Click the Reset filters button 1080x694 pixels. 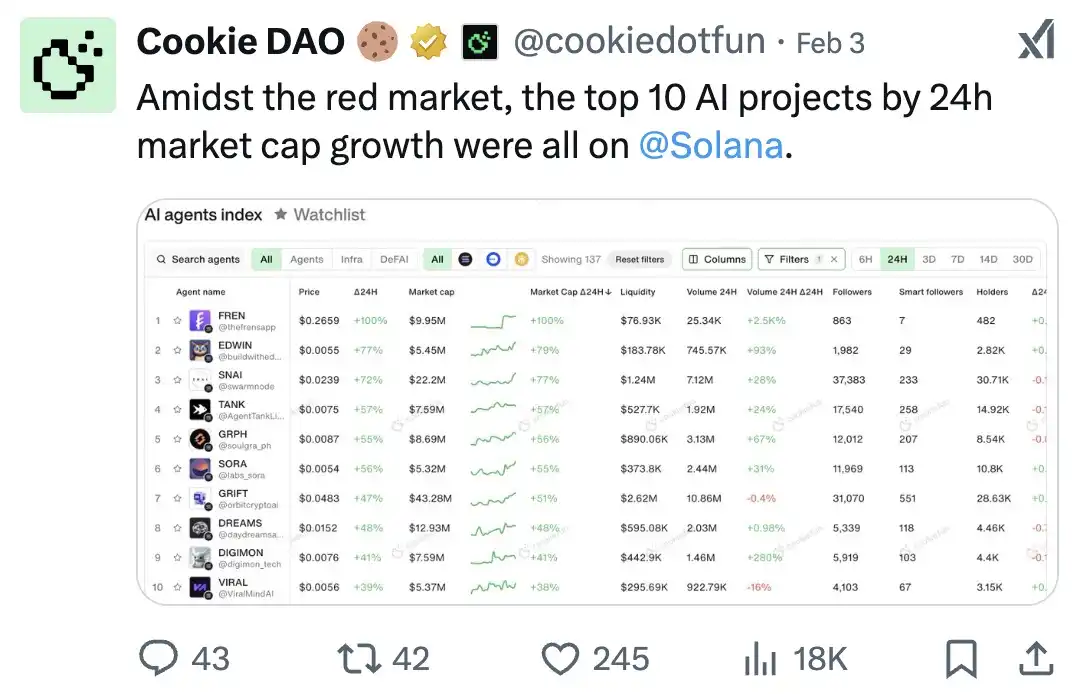tap(640, 259)
